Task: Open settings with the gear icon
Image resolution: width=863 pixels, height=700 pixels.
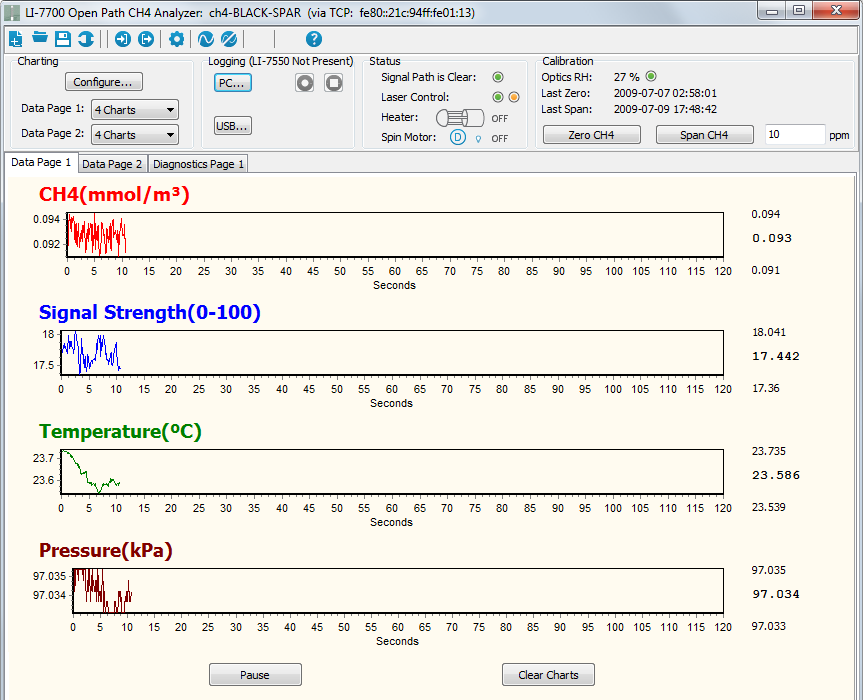Action: coord(176,39)
